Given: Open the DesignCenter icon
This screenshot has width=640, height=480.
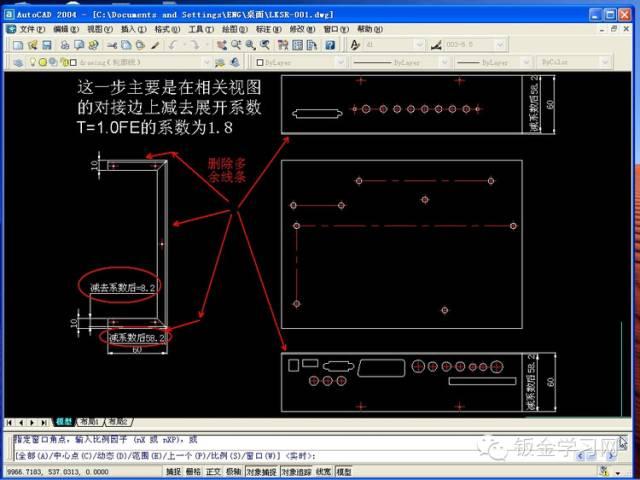Looking at the screenshot, I should (298, 45).
